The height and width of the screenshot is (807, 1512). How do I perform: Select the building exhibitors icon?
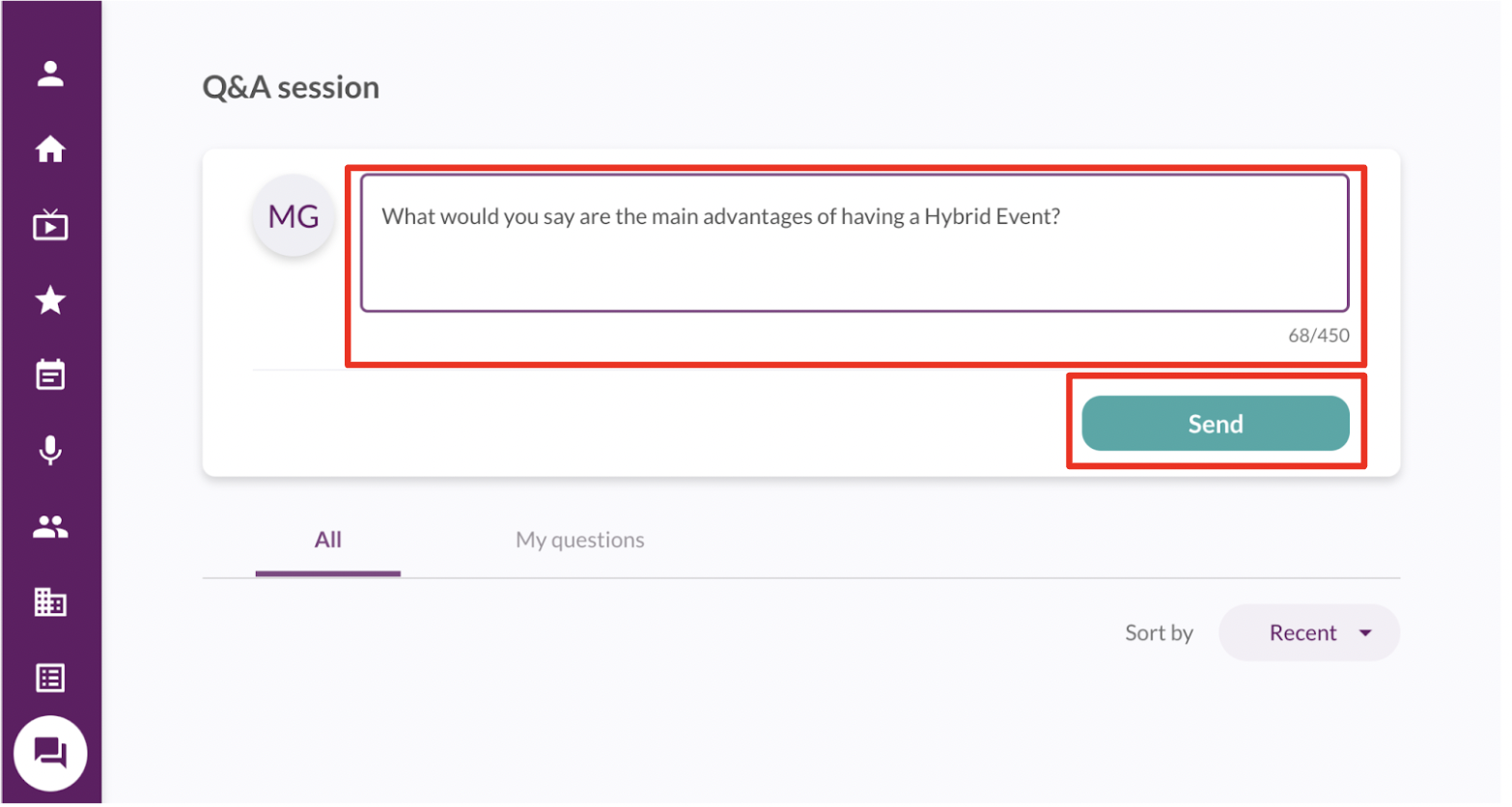(50, 602)
